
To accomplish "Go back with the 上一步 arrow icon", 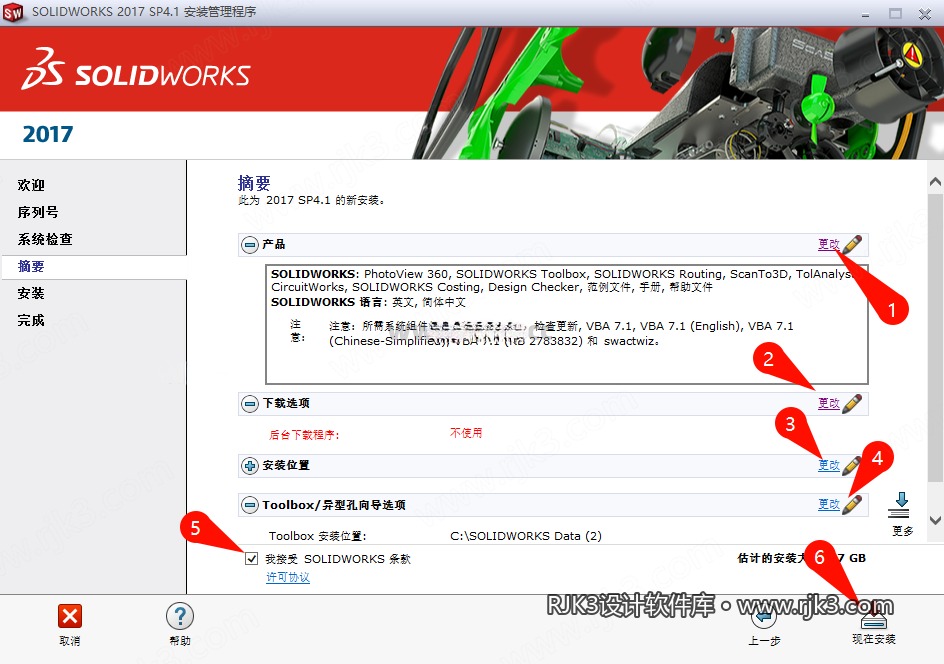I will coord(763,616).
